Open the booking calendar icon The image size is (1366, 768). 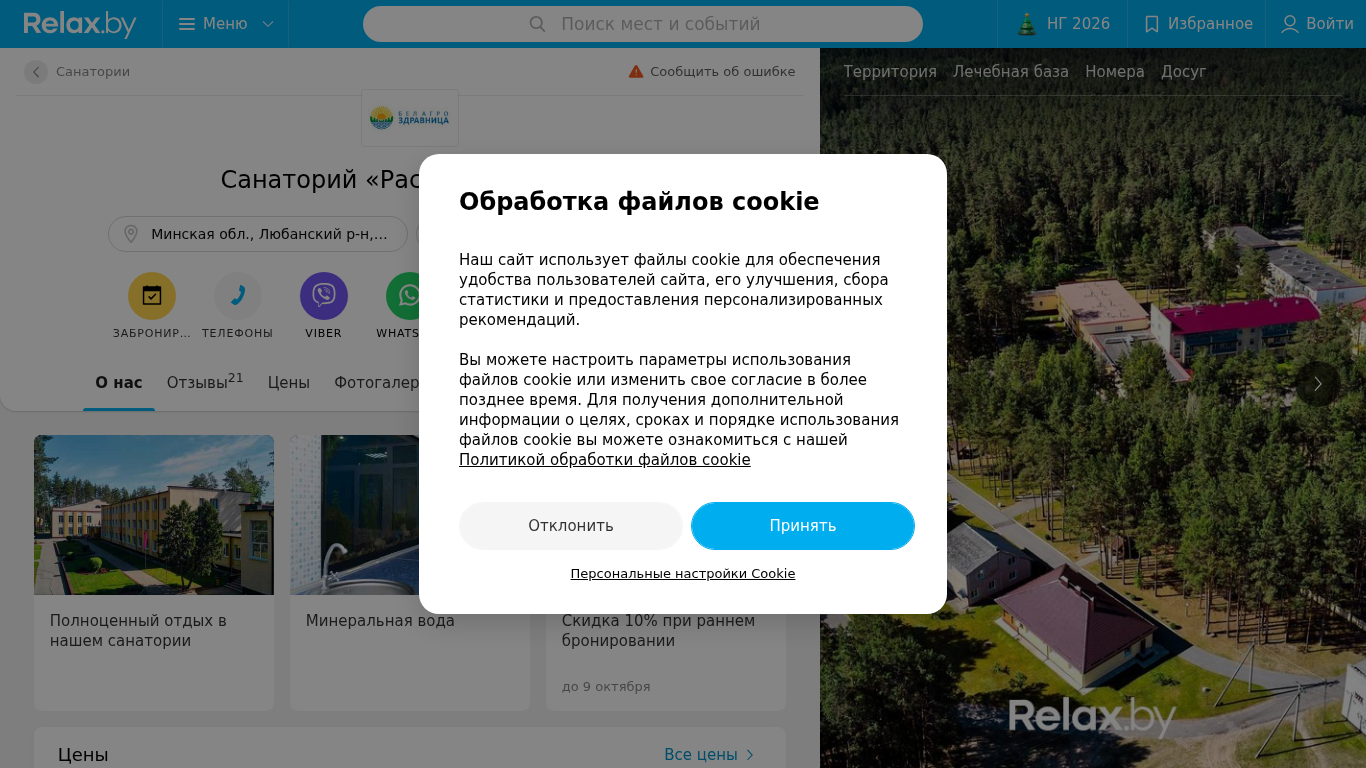click(152, 296)
